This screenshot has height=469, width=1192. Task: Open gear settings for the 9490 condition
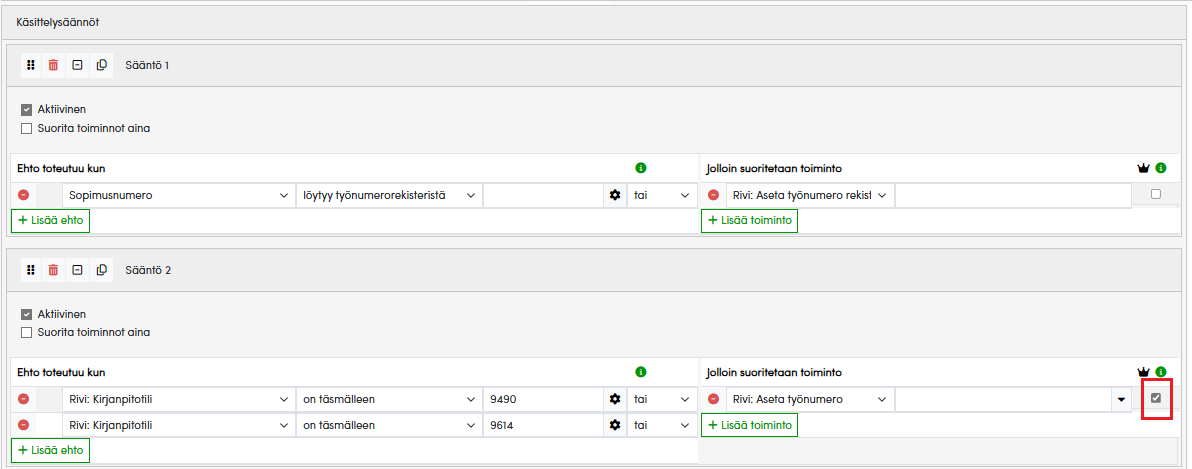615,399
